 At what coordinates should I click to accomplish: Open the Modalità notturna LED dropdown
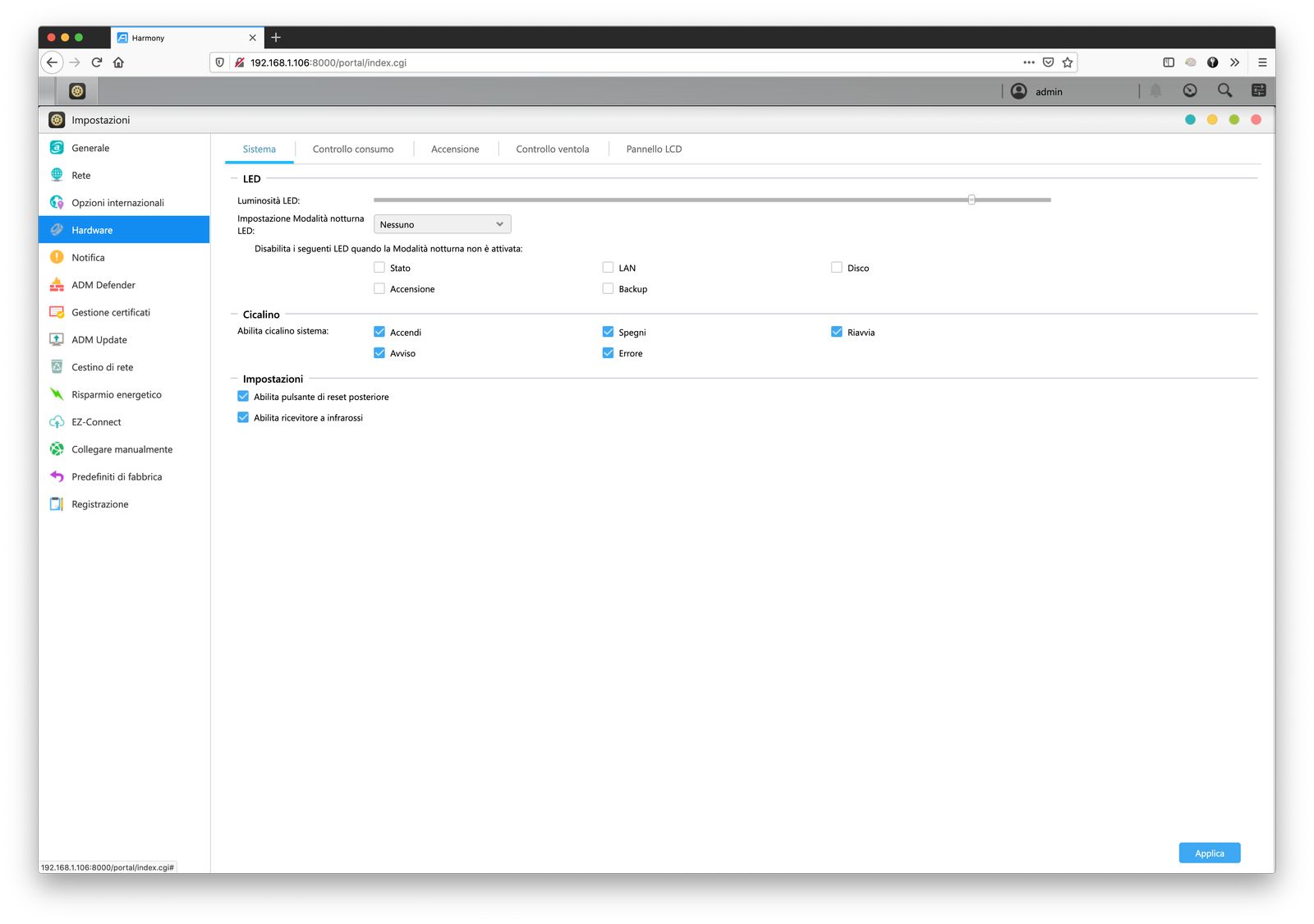click(442, 224)
